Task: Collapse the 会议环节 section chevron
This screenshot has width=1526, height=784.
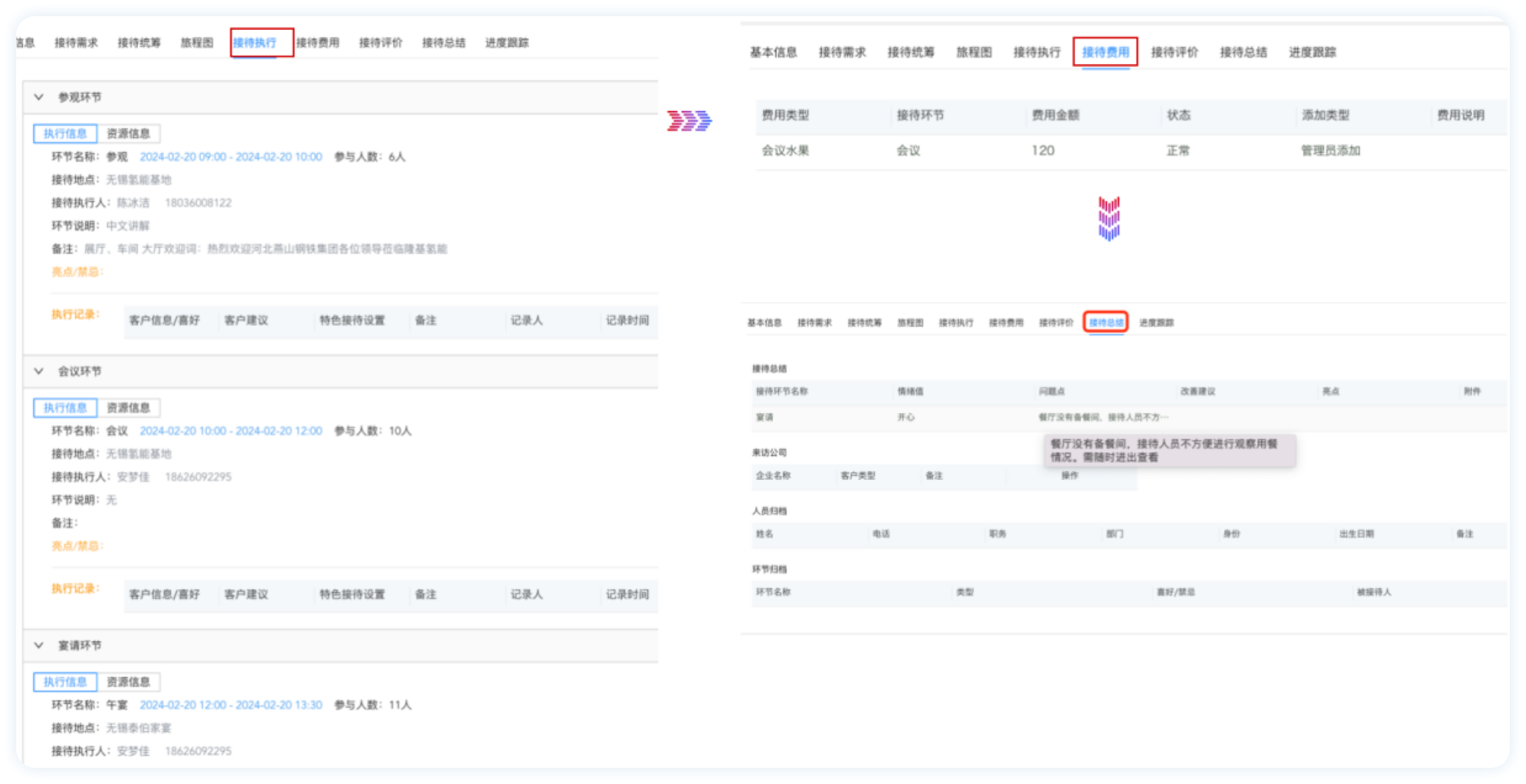Action: pyautogui.click(x=39, y=371)
